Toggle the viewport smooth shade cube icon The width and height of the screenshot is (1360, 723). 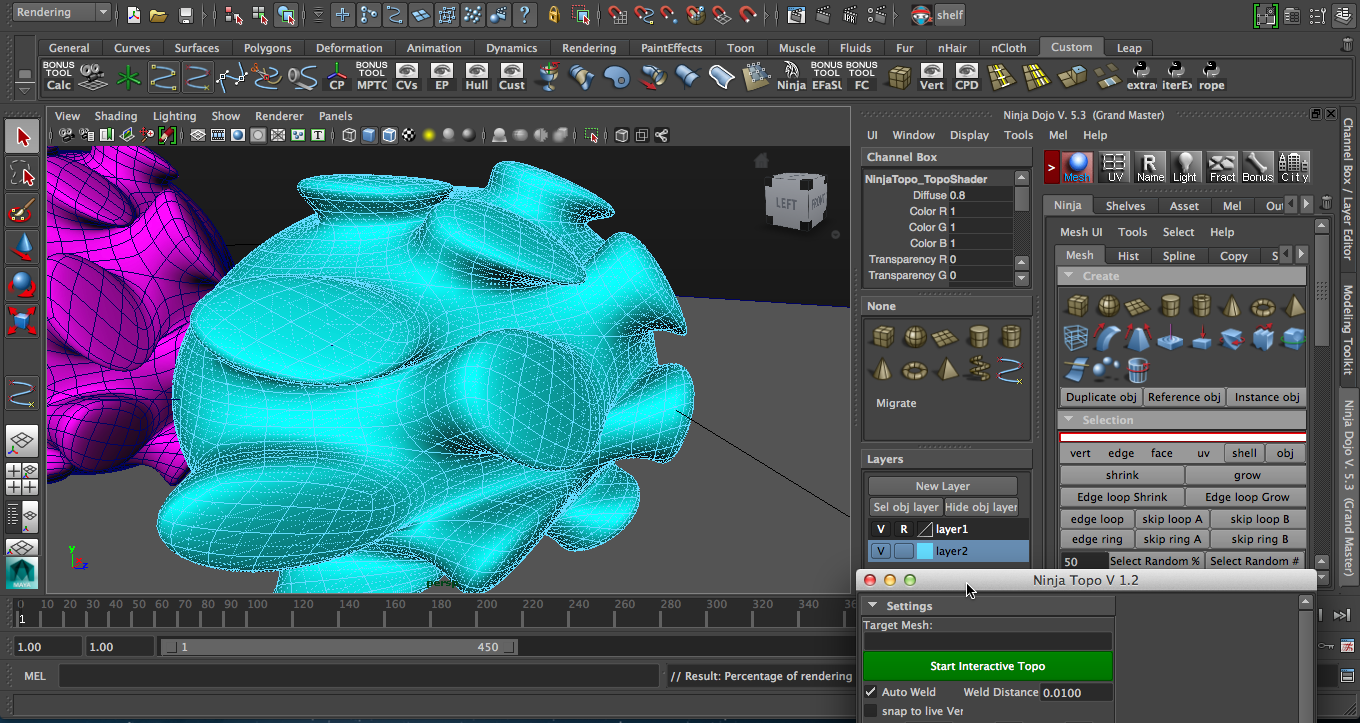(369, 136)
